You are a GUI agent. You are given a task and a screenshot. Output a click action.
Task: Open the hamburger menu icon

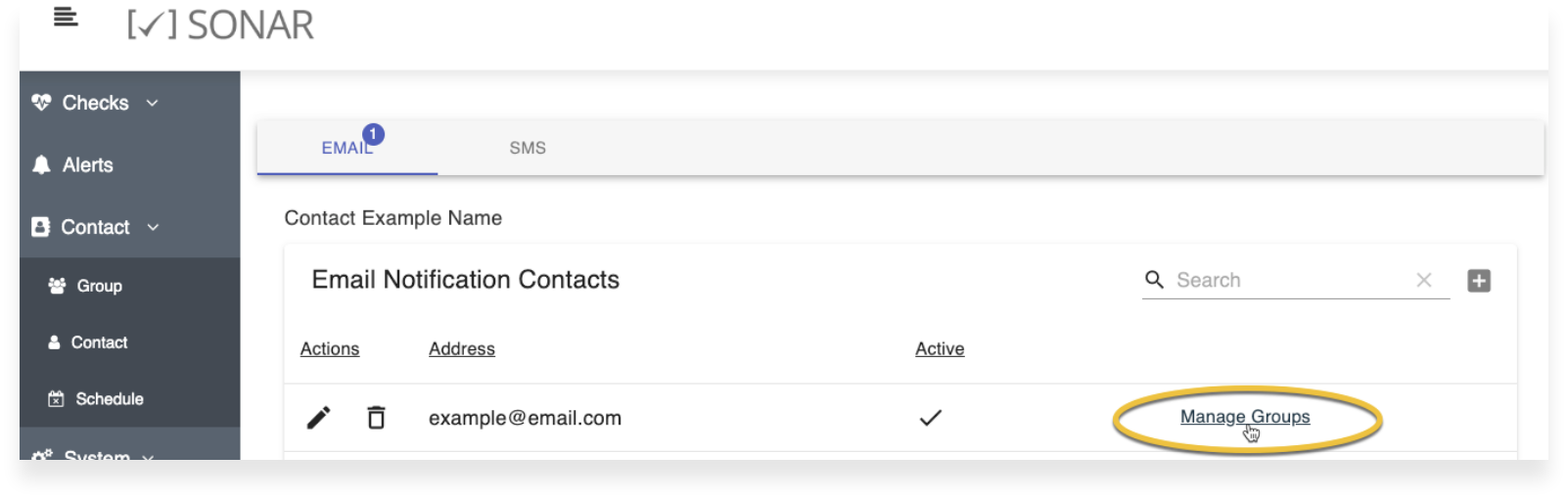(66, 18)
